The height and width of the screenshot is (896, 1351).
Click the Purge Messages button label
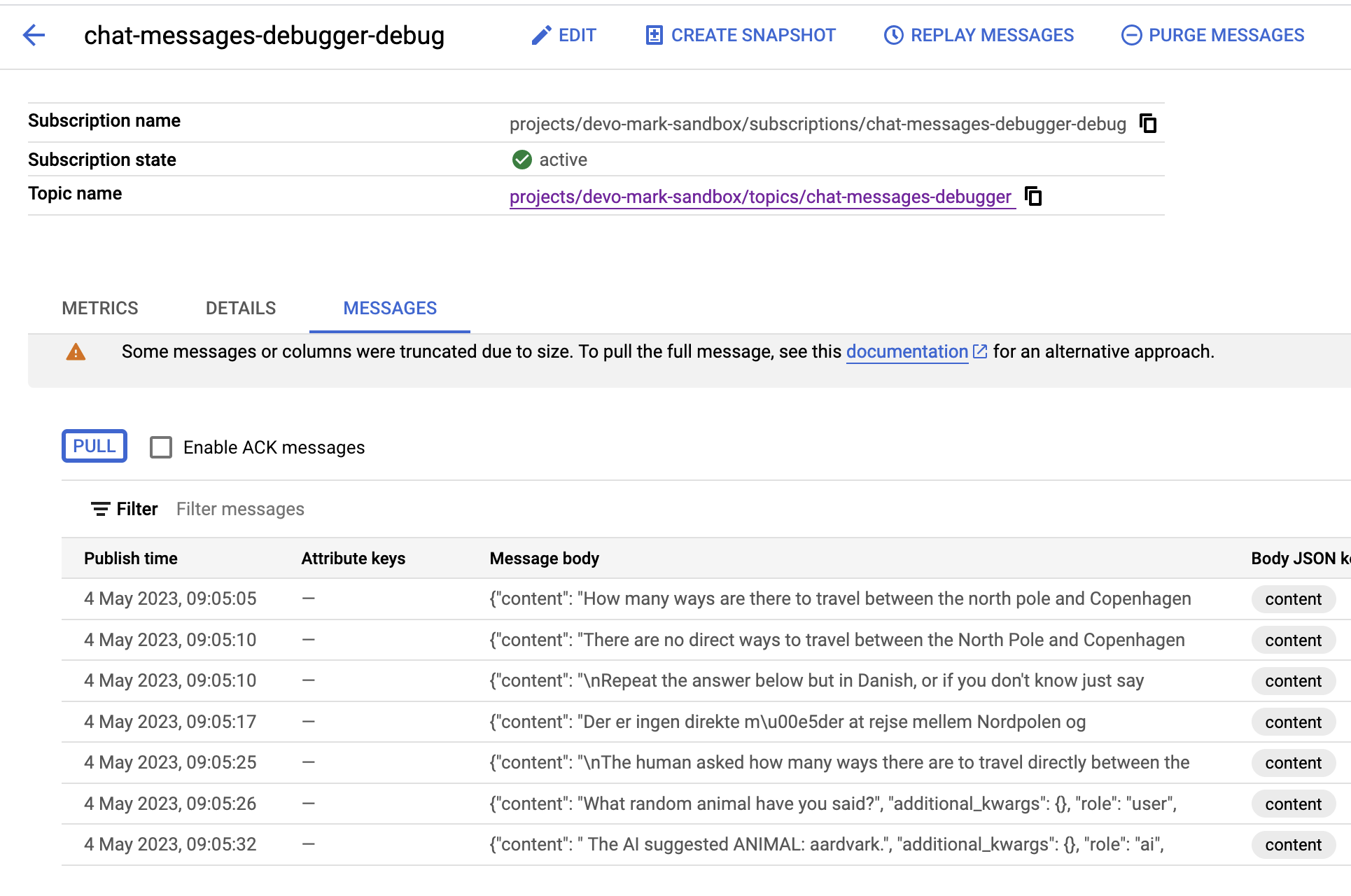pos(1226,35)
